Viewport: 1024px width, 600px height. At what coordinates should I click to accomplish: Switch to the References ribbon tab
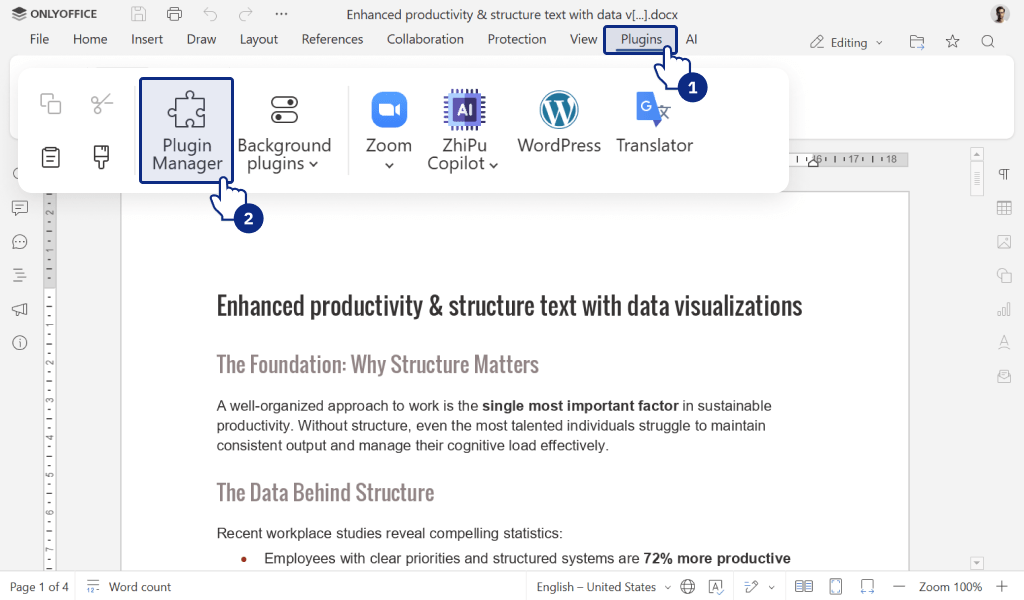(332, 39)
